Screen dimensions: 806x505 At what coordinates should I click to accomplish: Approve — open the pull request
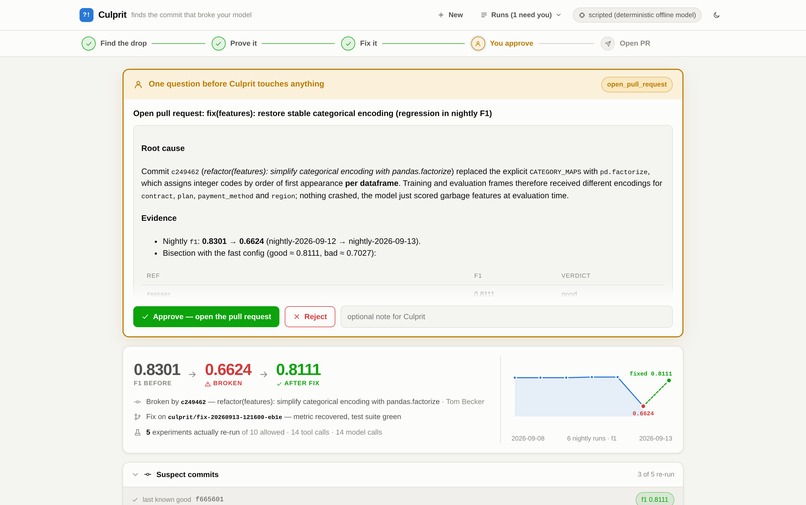coord(206,317)
